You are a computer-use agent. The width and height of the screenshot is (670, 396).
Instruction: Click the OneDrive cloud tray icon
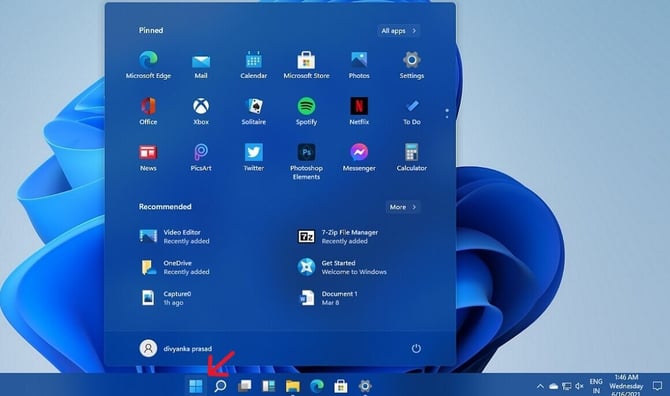[554, 386]
